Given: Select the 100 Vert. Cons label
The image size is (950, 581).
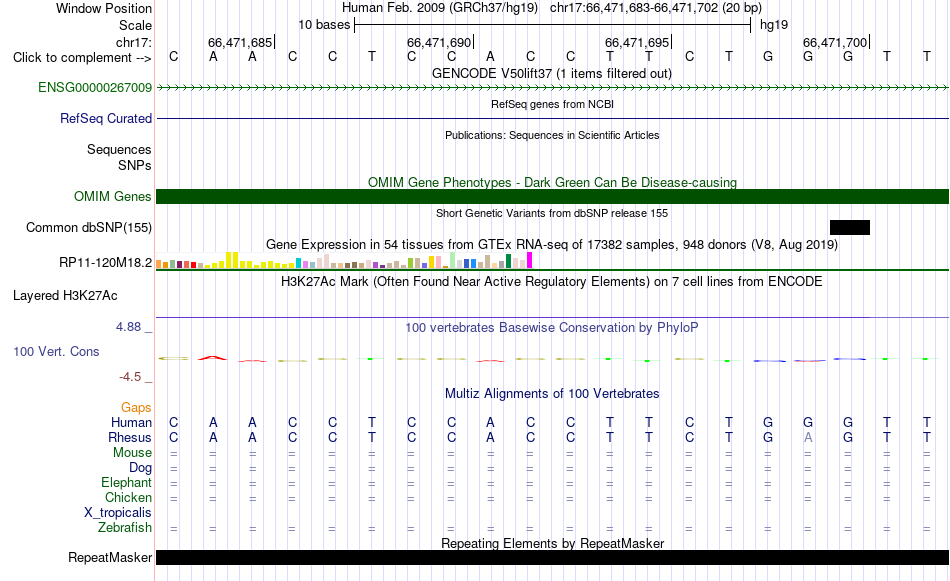Looking at the screenshot, I should (x=56, y=352).
